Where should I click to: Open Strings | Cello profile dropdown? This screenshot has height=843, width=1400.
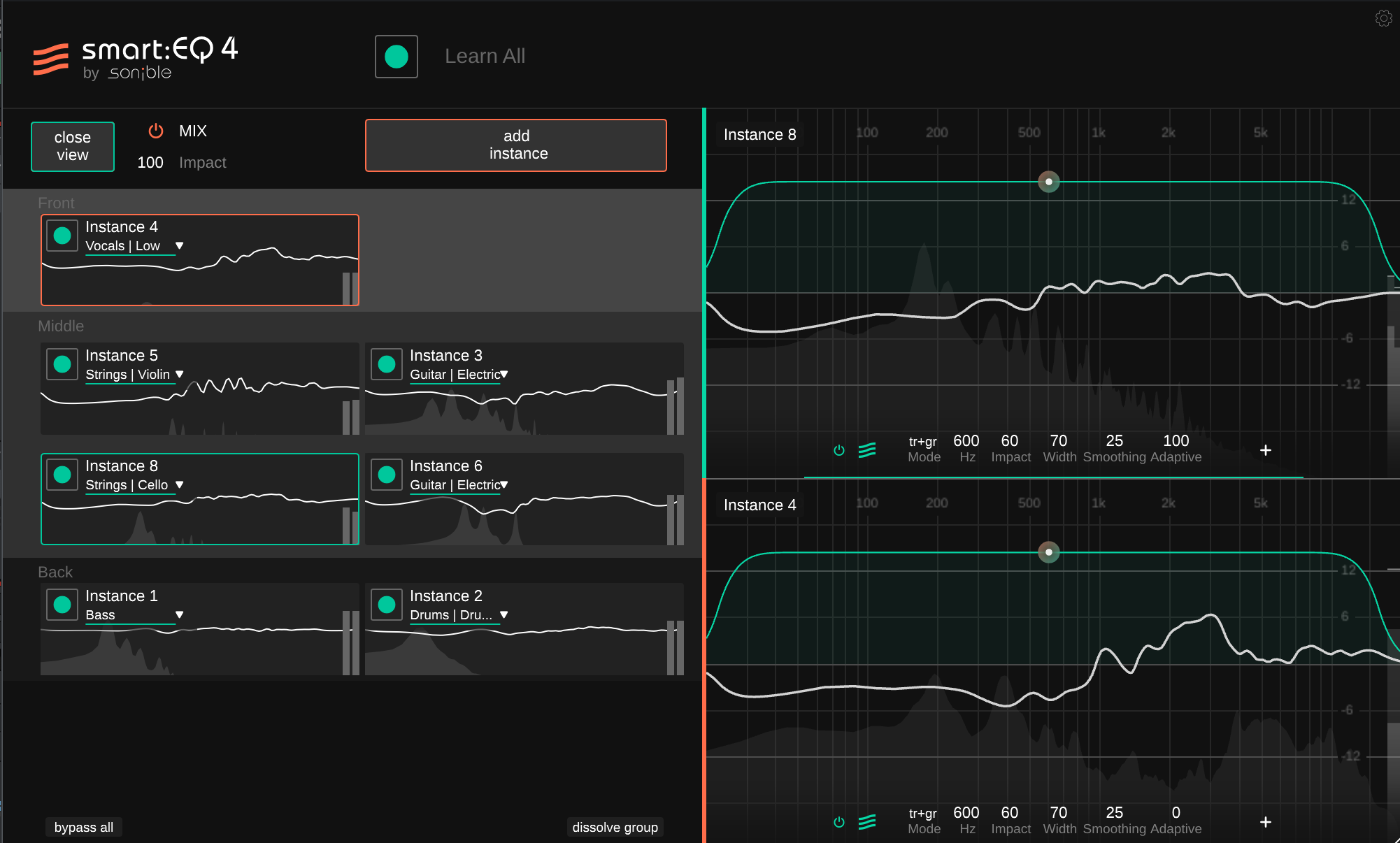(180, 485)
